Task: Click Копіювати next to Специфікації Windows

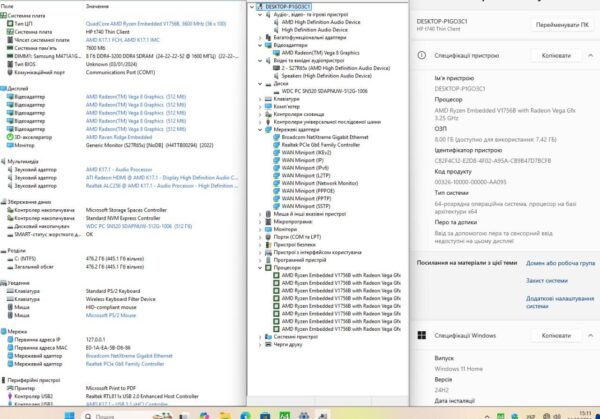Action: click(x=556, y=336)
